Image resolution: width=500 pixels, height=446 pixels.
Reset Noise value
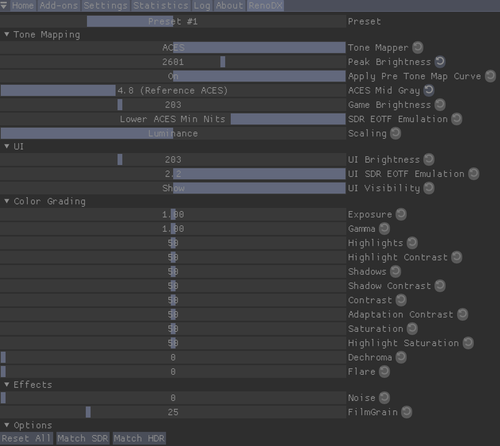pyautogui.click(x=384, y=398)
